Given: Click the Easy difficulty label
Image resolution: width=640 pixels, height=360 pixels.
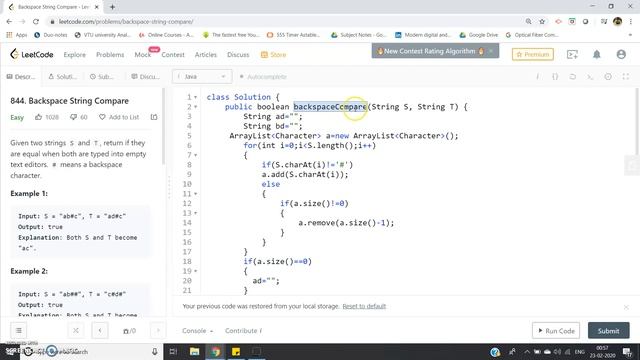Looking at the screenshot, I should [x=17, y=118].
